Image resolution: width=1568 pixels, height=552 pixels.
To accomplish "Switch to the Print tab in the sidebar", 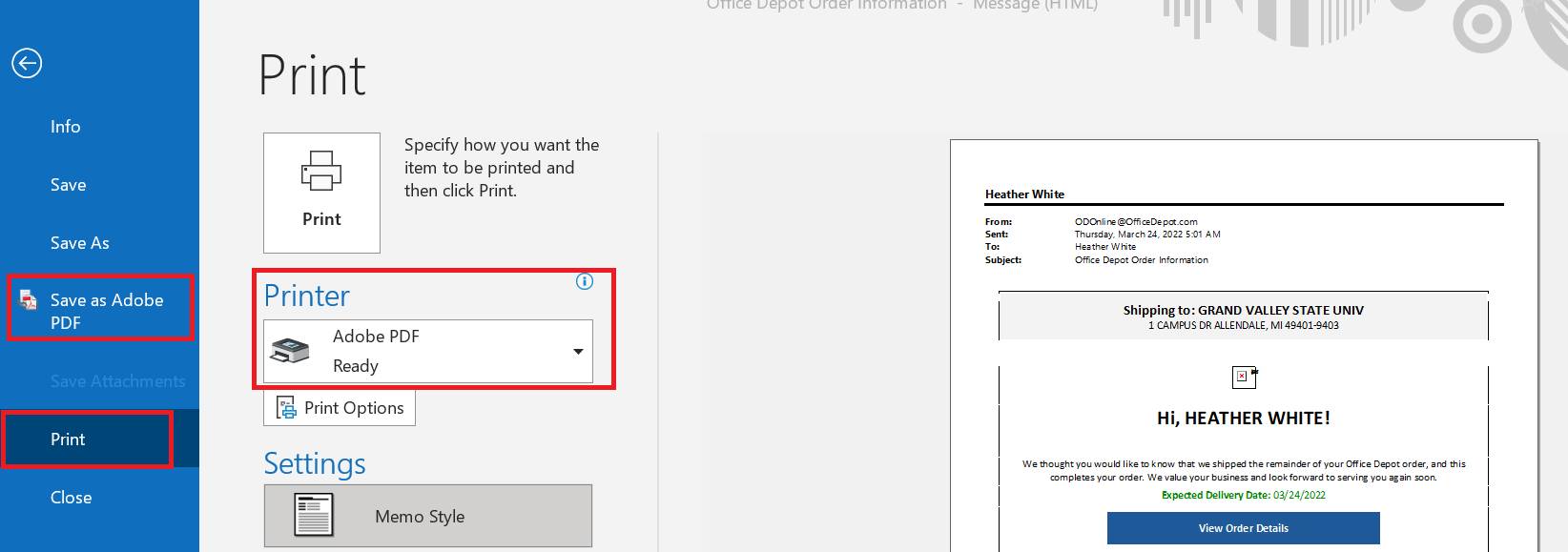I will [68, 440].
